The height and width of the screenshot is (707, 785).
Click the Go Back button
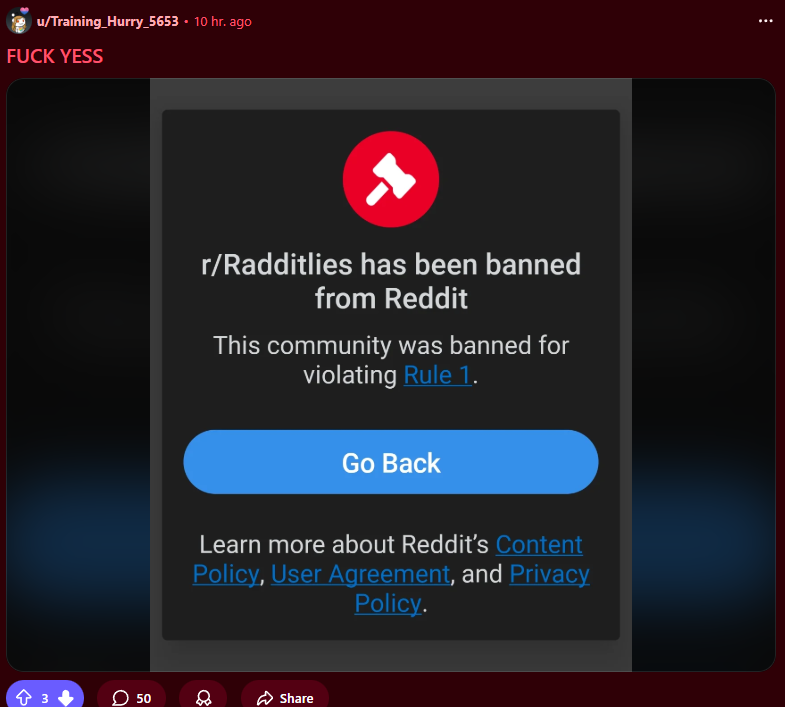click(x=391, y=462)
